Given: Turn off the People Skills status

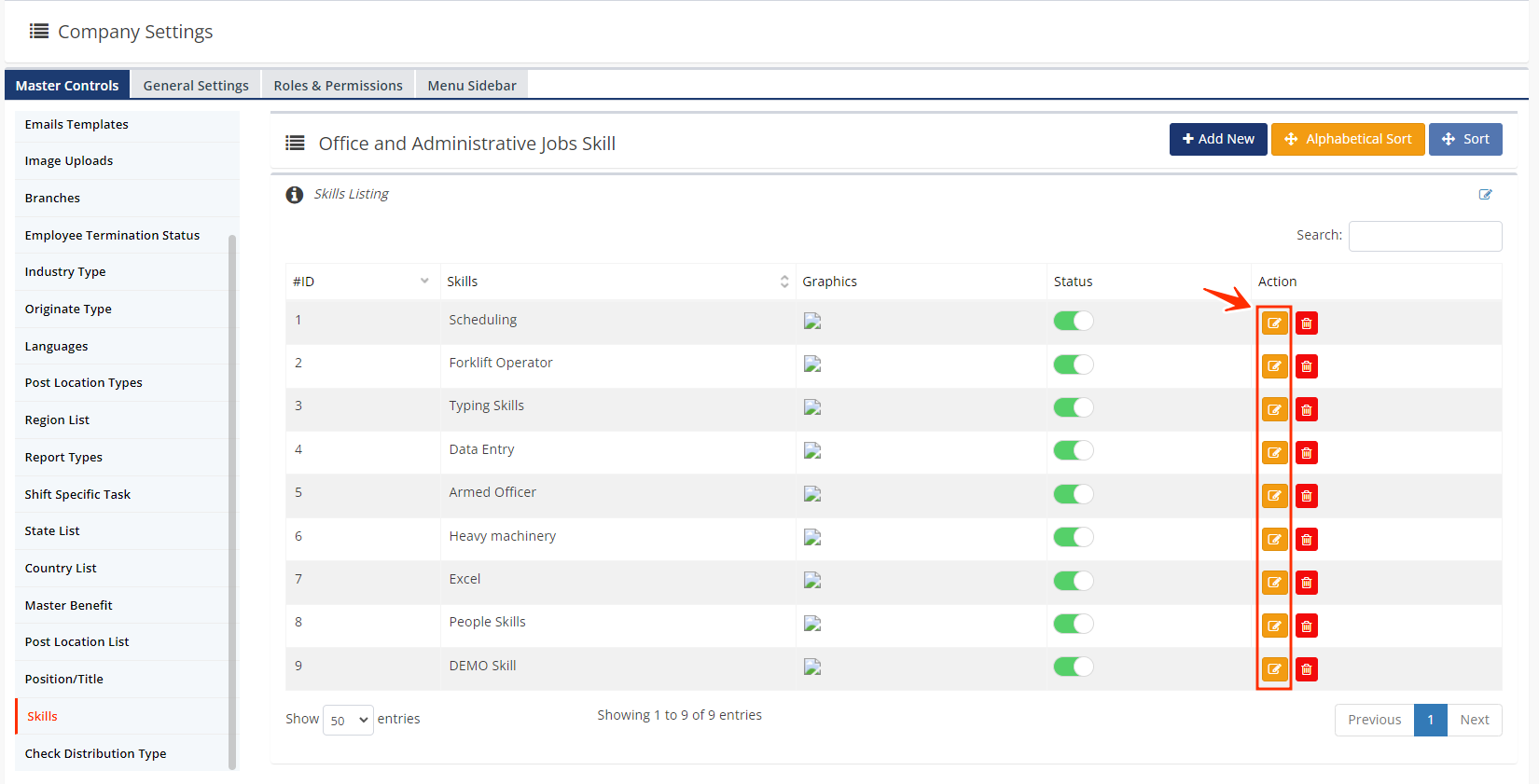Looking at the screenshot, I should [1073, 624].
